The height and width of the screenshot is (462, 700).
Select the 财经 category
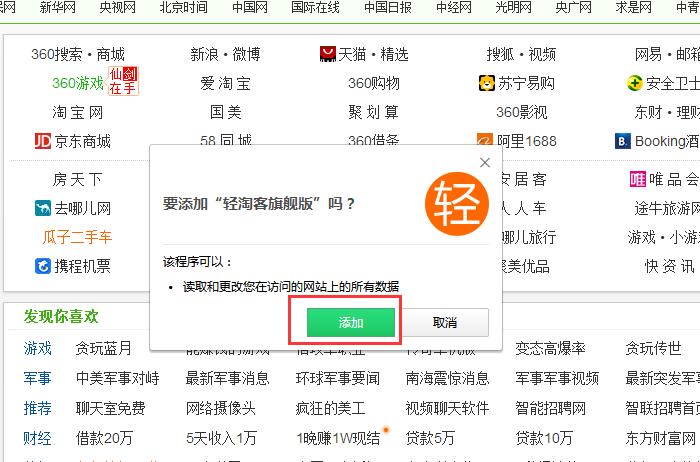(38, 438)
